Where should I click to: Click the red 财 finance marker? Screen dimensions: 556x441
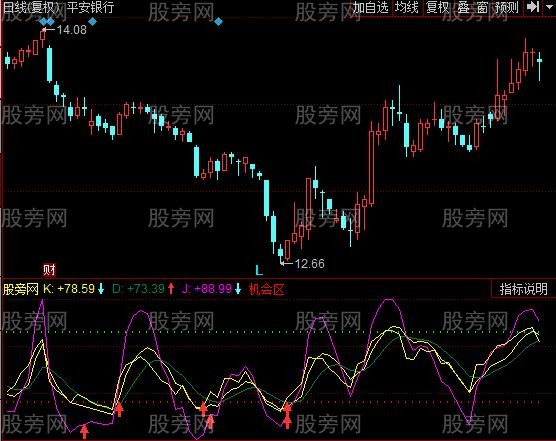click(x=49, y=270)
